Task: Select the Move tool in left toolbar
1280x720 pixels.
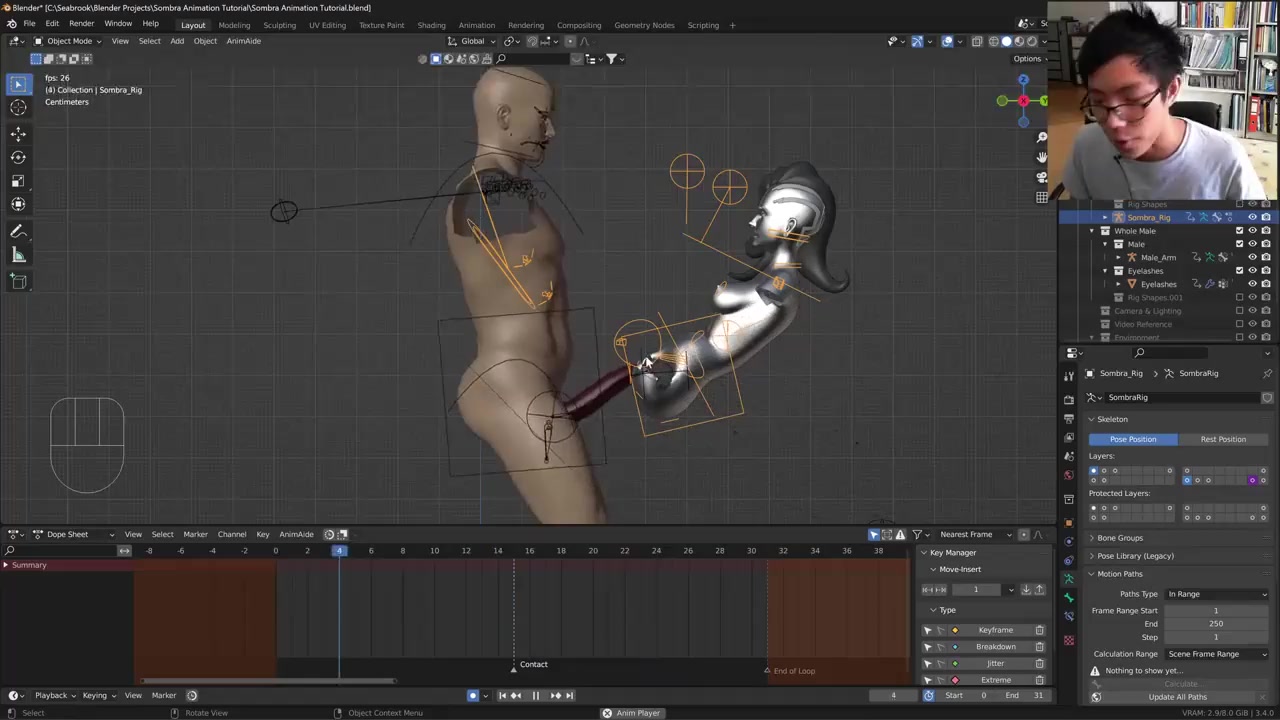Action: [18, 133]
